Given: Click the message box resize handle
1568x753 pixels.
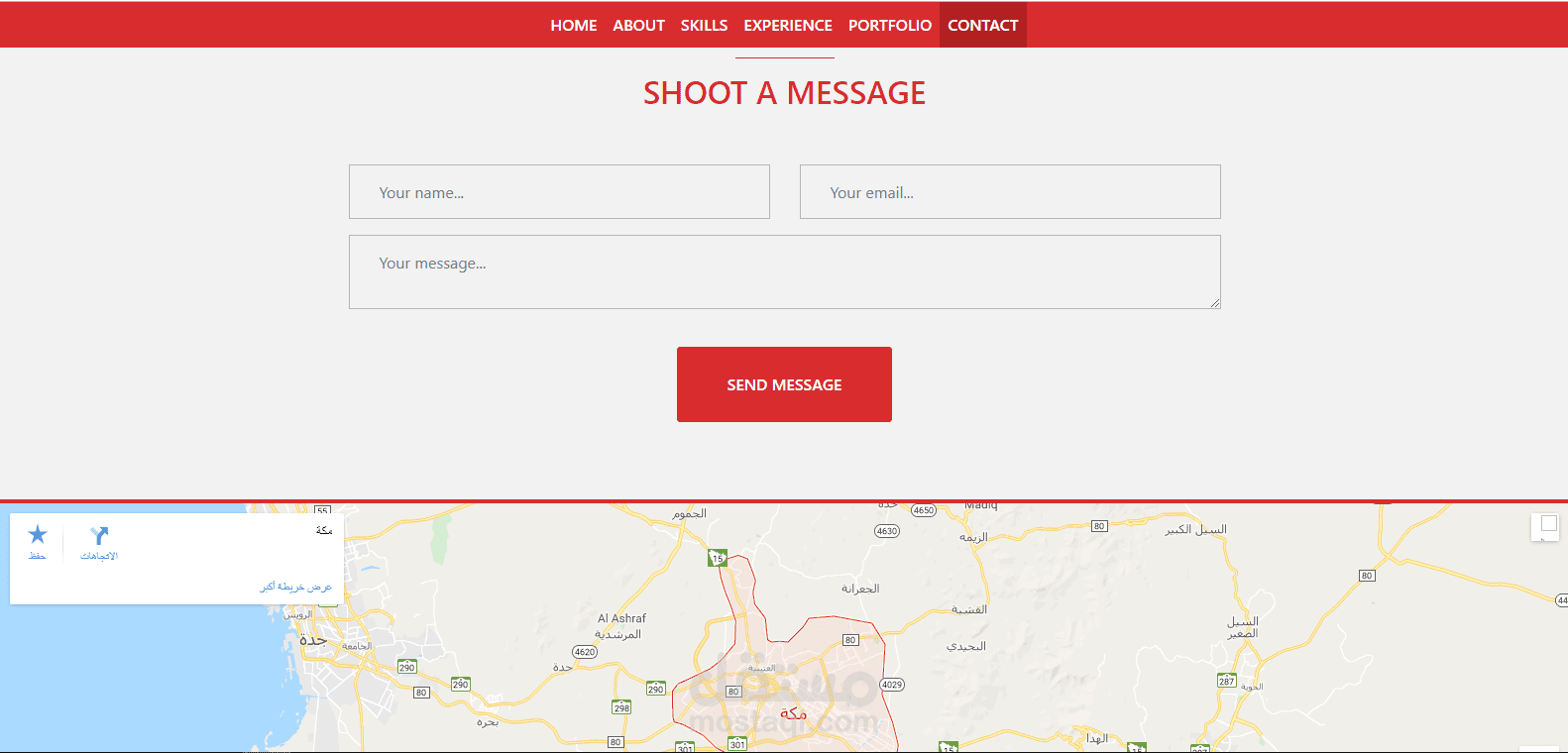Looking at the screenshot, I should [1215, 303].
